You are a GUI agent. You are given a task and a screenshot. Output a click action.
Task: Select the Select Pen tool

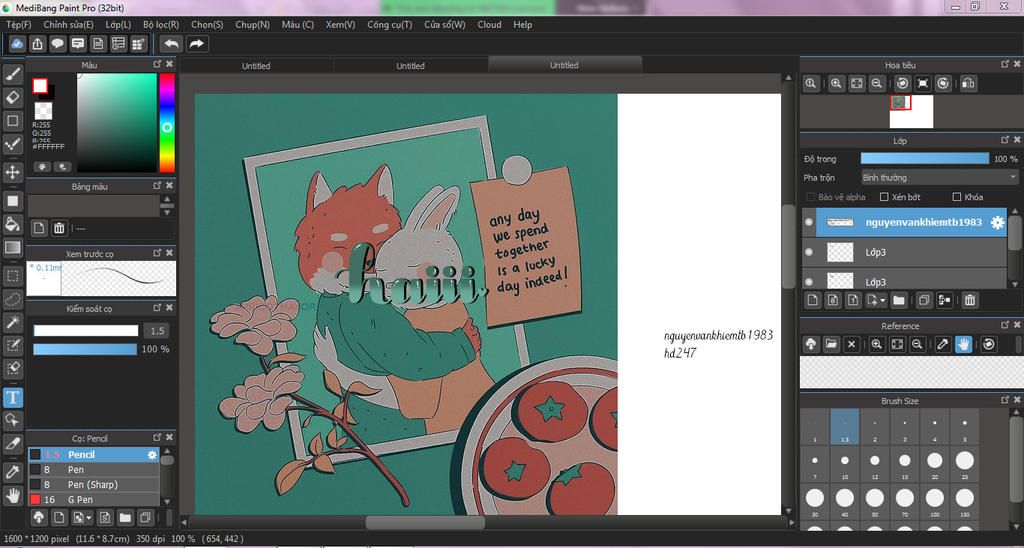12,346
